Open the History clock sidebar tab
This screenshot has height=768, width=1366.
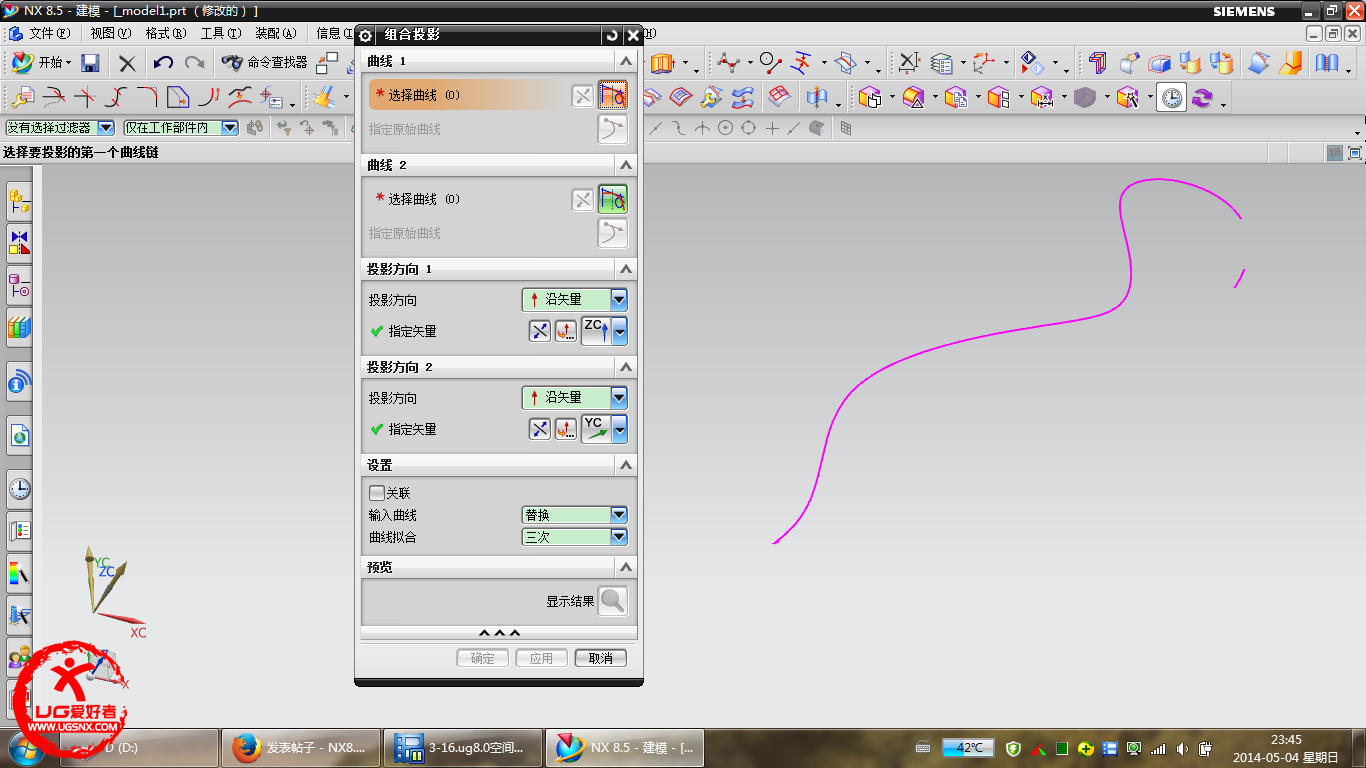[19, 489]
